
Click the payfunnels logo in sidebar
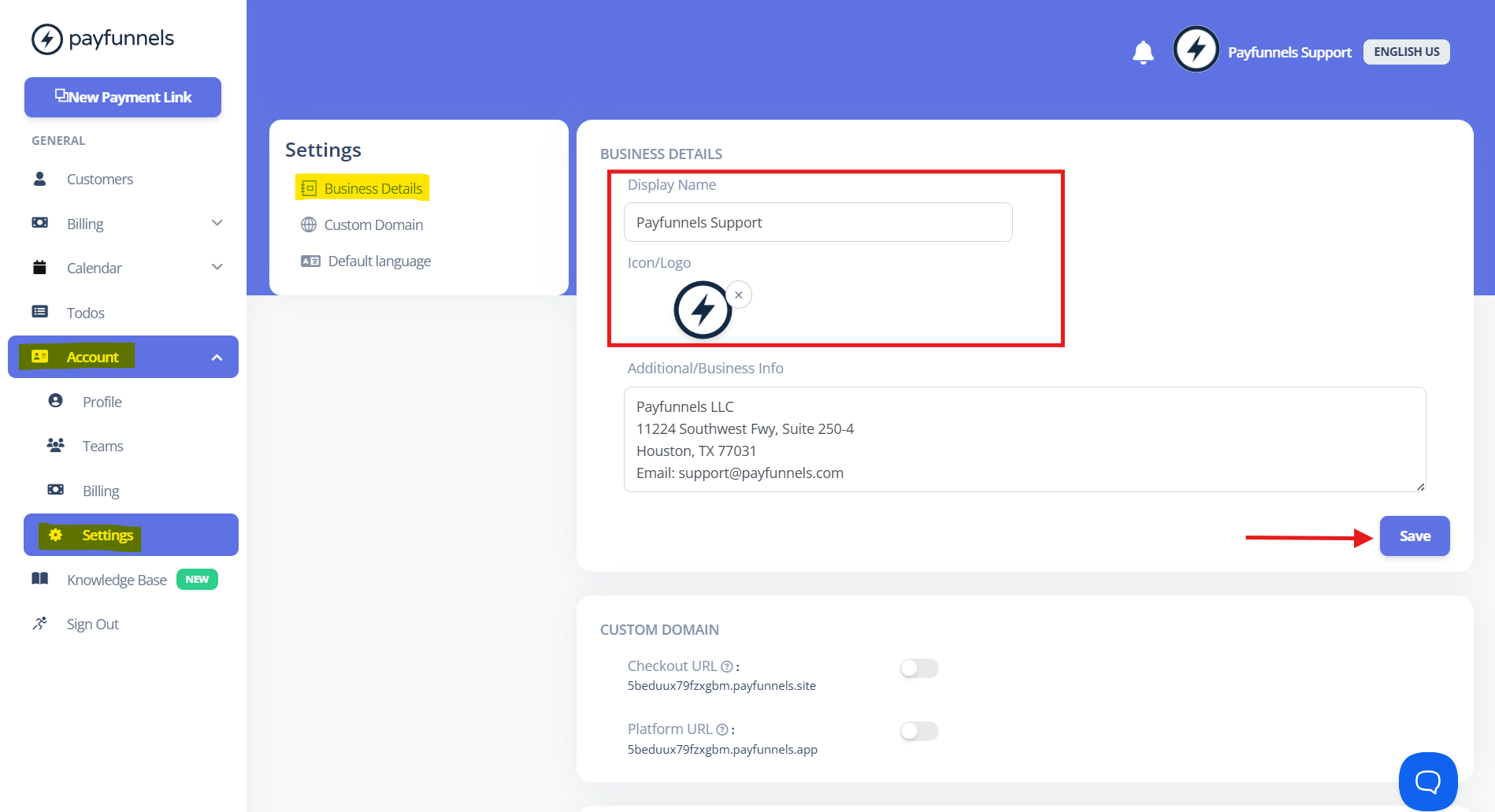pos(102,39)
